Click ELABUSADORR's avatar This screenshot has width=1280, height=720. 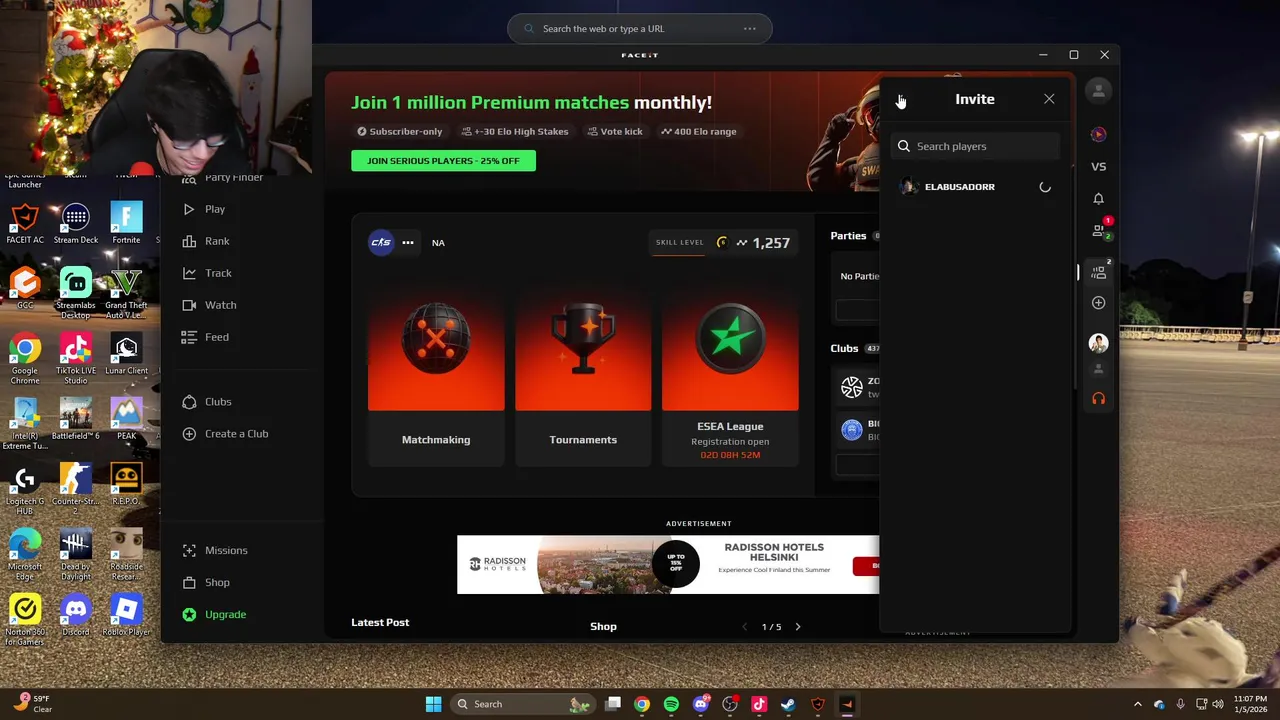tap(908, 187)
